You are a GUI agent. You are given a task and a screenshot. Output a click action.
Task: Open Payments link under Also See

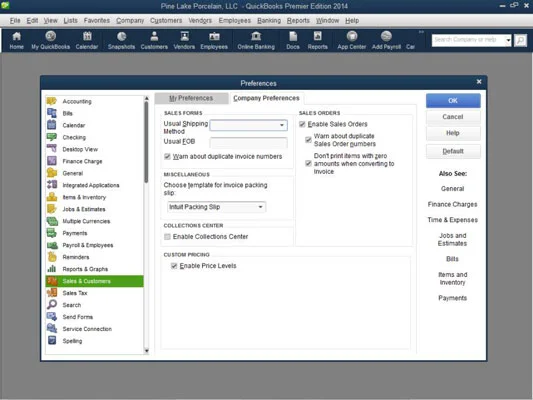pyautogui.click(x=452, y=298)
